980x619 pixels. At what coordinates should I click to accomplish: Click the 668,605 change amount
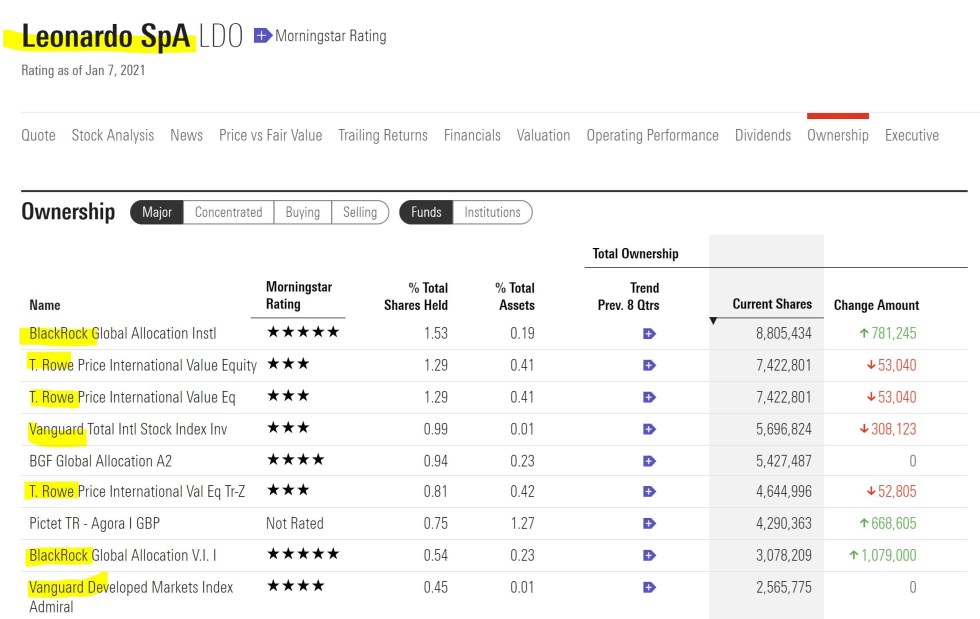pos(888,523)
